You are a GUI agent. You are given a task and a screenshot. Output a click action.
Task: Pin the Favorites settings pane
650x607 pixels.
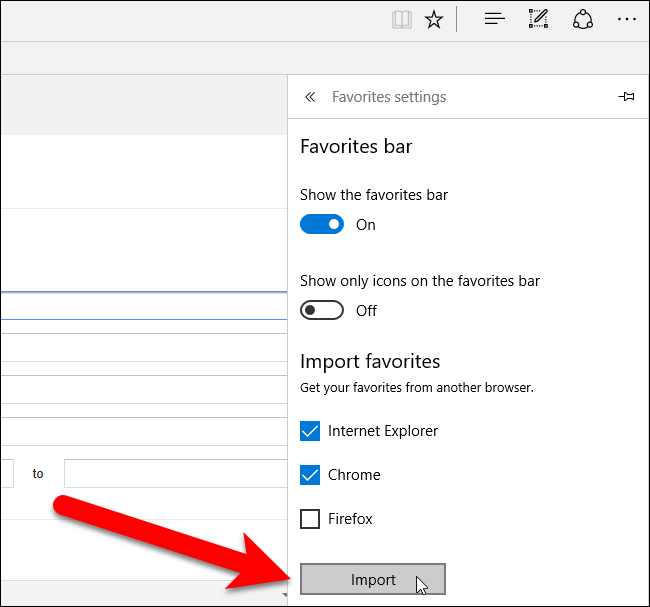pos(627,97)
